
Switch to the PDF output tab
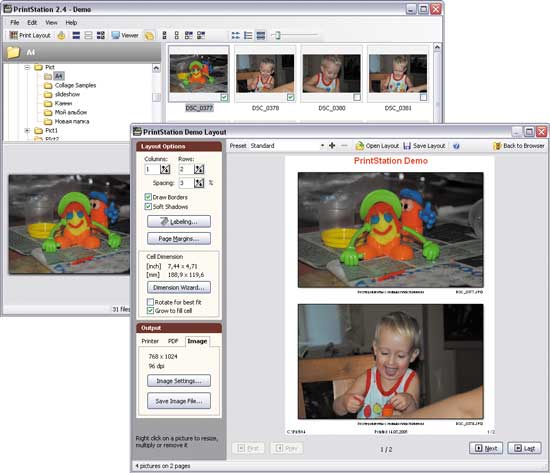click(x=173, y=341)
